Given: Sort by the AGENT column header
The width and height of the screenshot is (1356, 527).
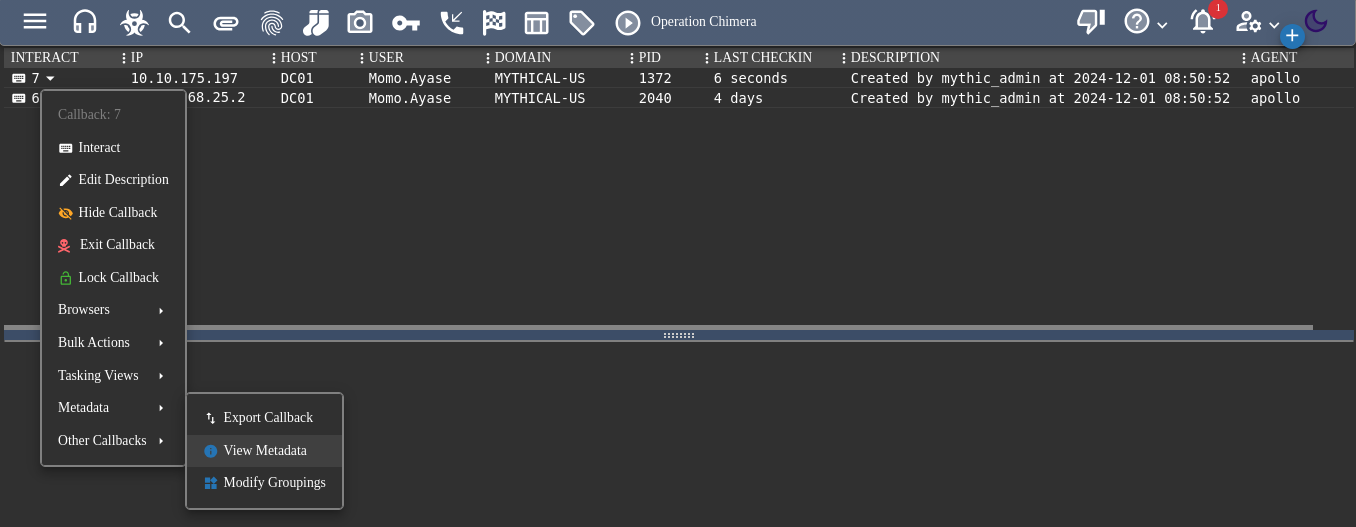Looking at the screenshot, I should 1274,58.
